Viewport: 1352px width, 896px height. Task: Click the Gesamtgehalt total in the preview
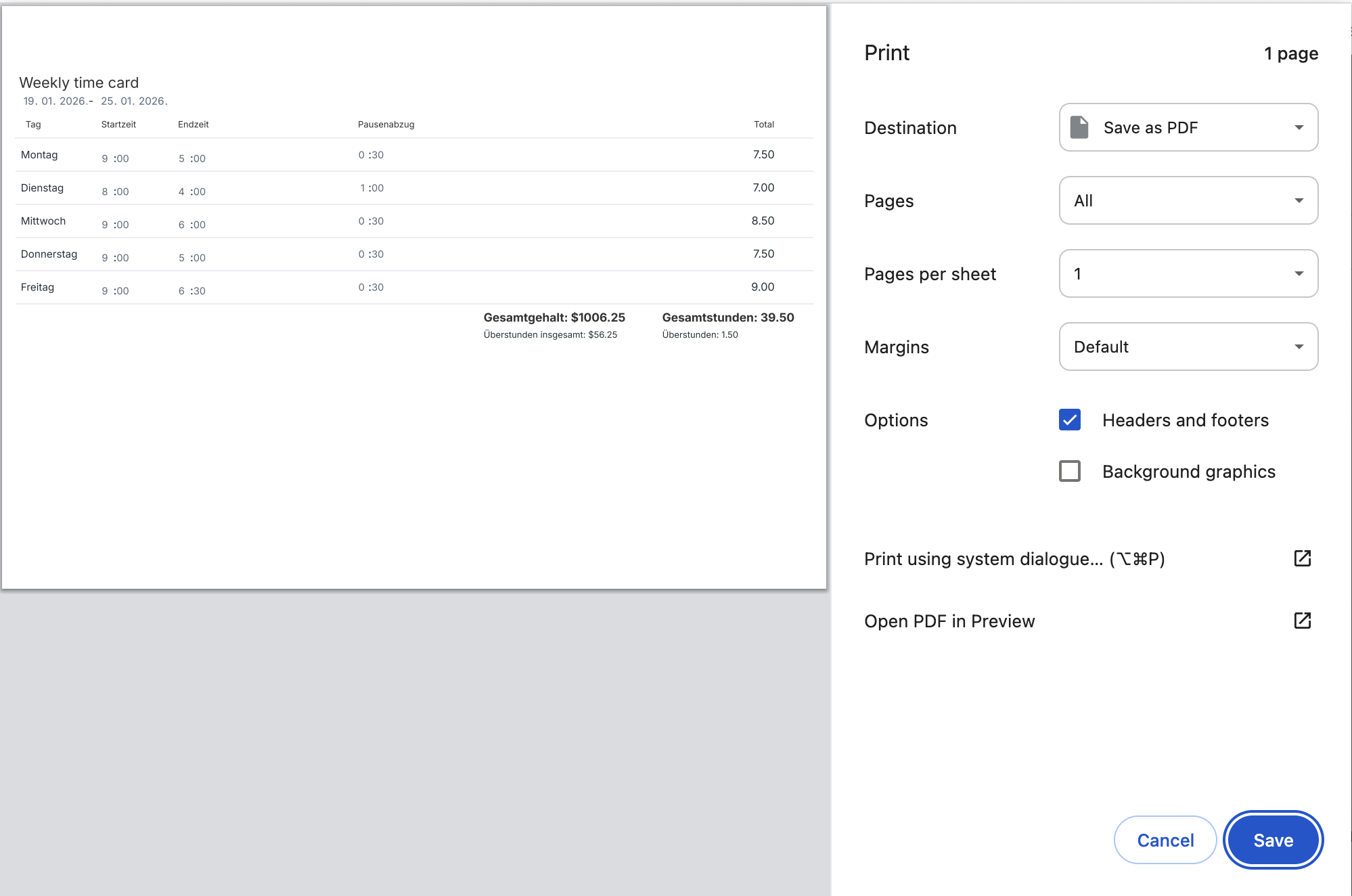(554, 317)
